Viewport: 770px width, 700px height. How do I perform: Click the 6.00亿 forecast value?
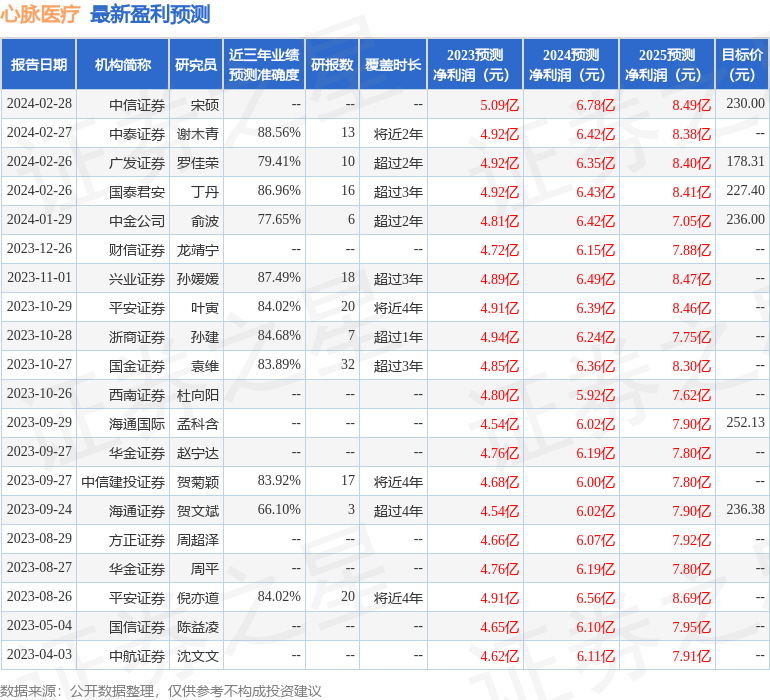pos(595,482)
